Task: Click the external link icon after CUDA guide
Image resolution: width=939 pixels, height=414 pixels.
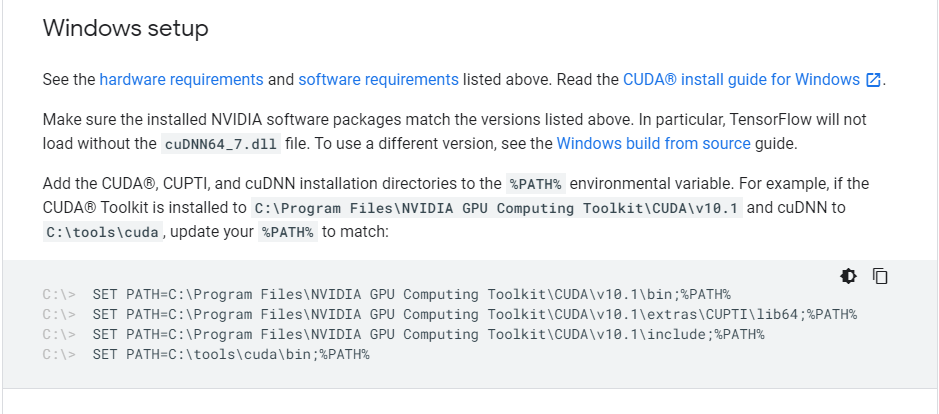Action: (x=873, y=80)
